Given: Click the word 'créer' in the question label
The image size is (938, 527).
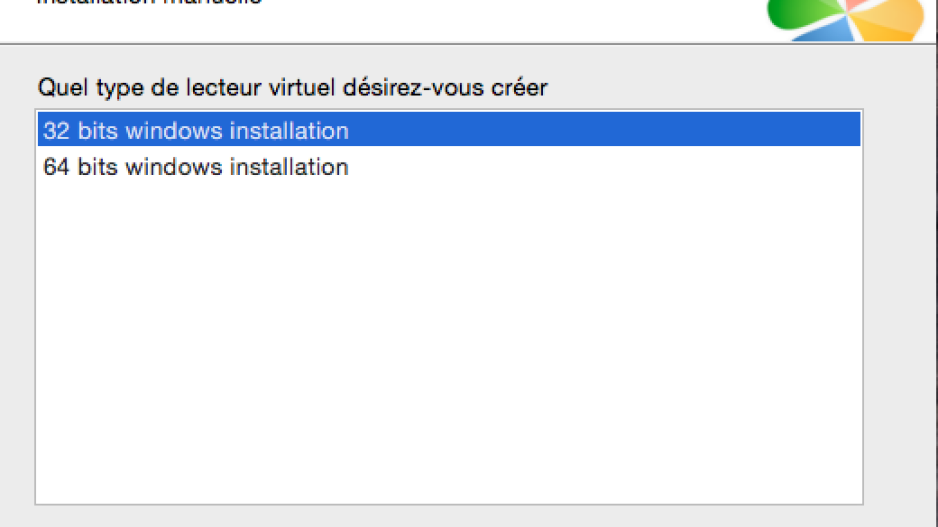Looking at the screenshot, I should click(519, 88).
